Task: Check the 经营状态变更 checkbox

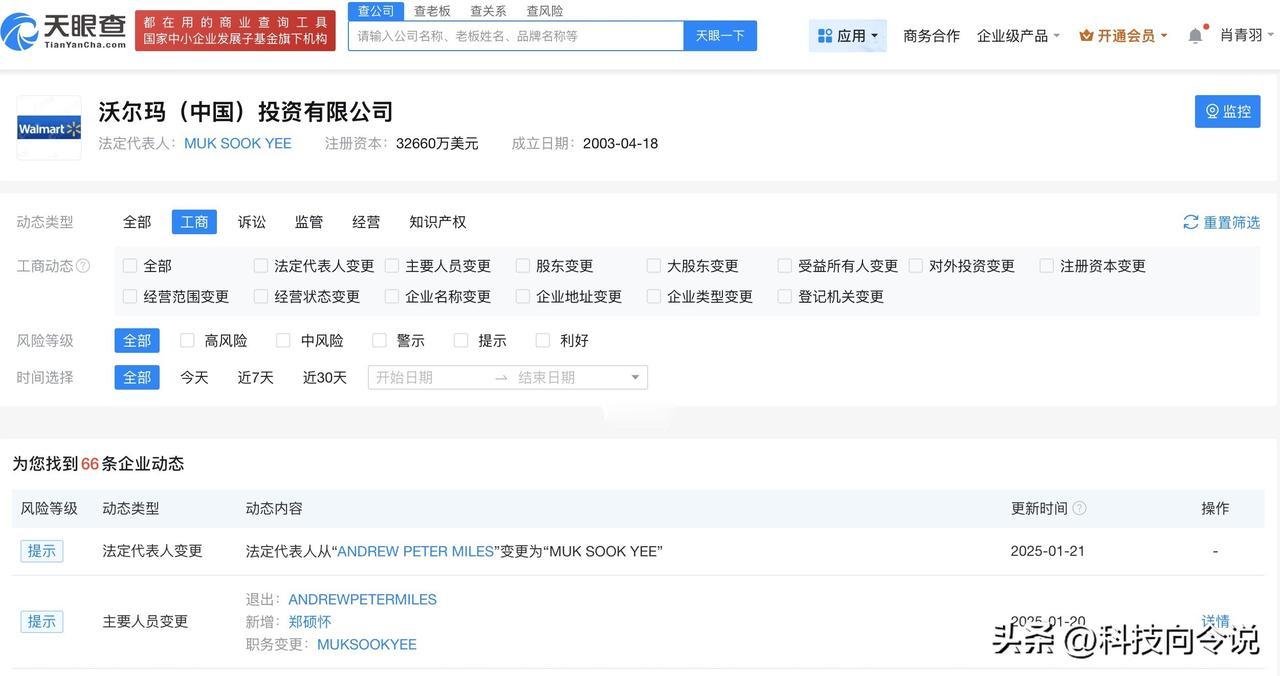Action: (261, 297)
